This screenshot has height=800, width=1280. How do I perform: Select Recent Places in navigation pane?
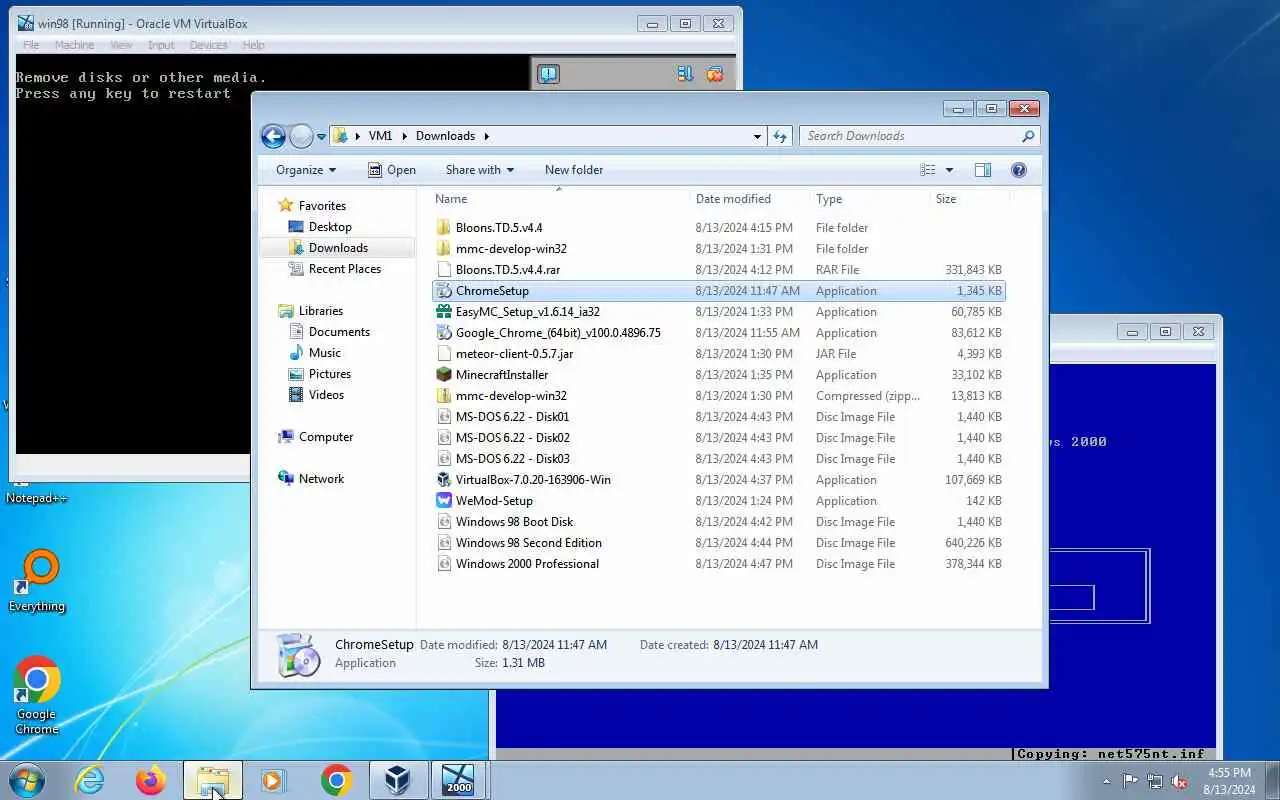click(345, 269)
